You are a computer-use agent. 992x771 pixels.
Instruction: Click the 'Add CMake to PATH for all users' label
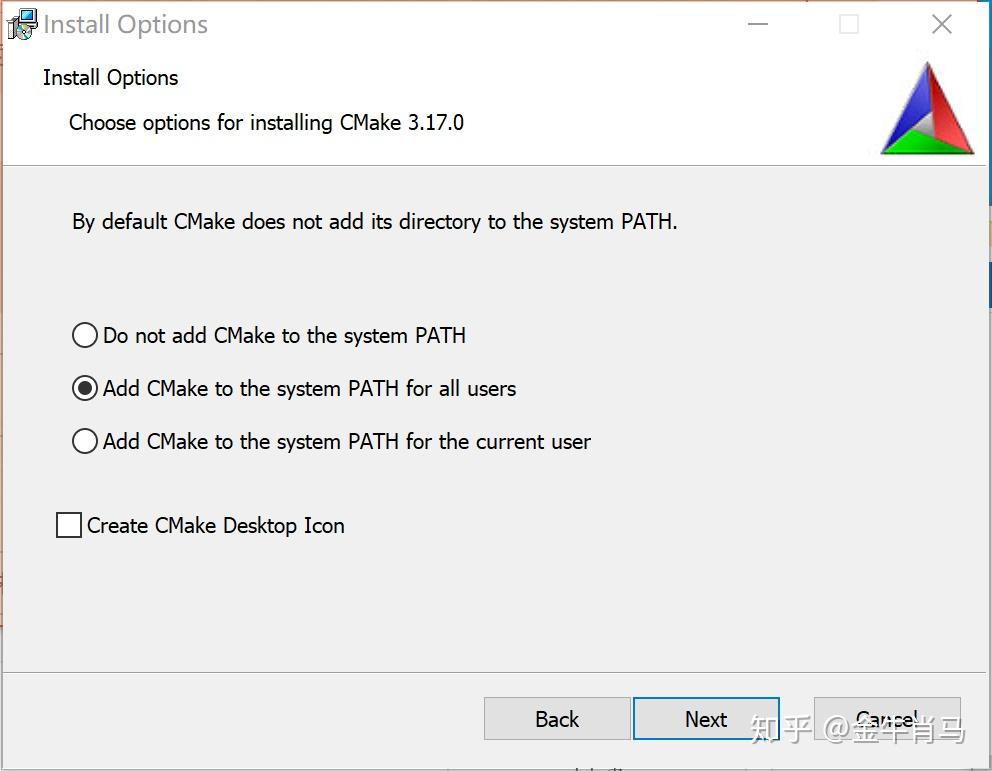(x=310, y=389)
